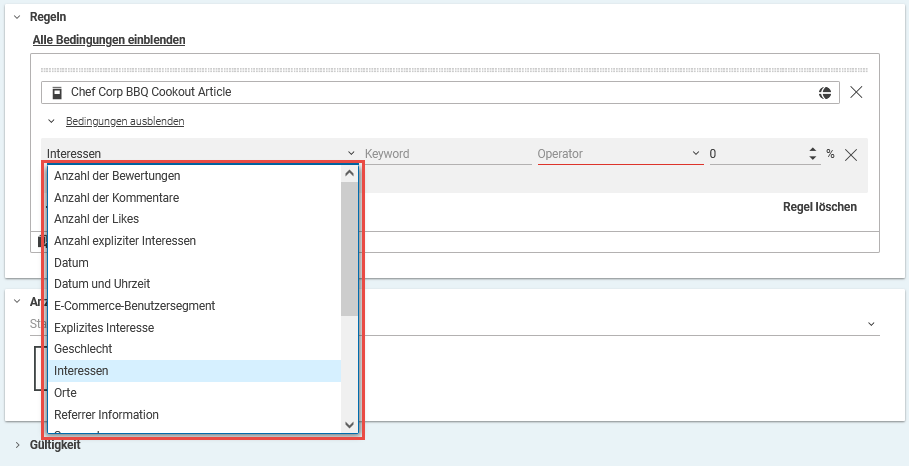Screen dimensions: 909x466
Task: Remove the Chef Corp BBQ Cookout Article rule
Action: 856,93
